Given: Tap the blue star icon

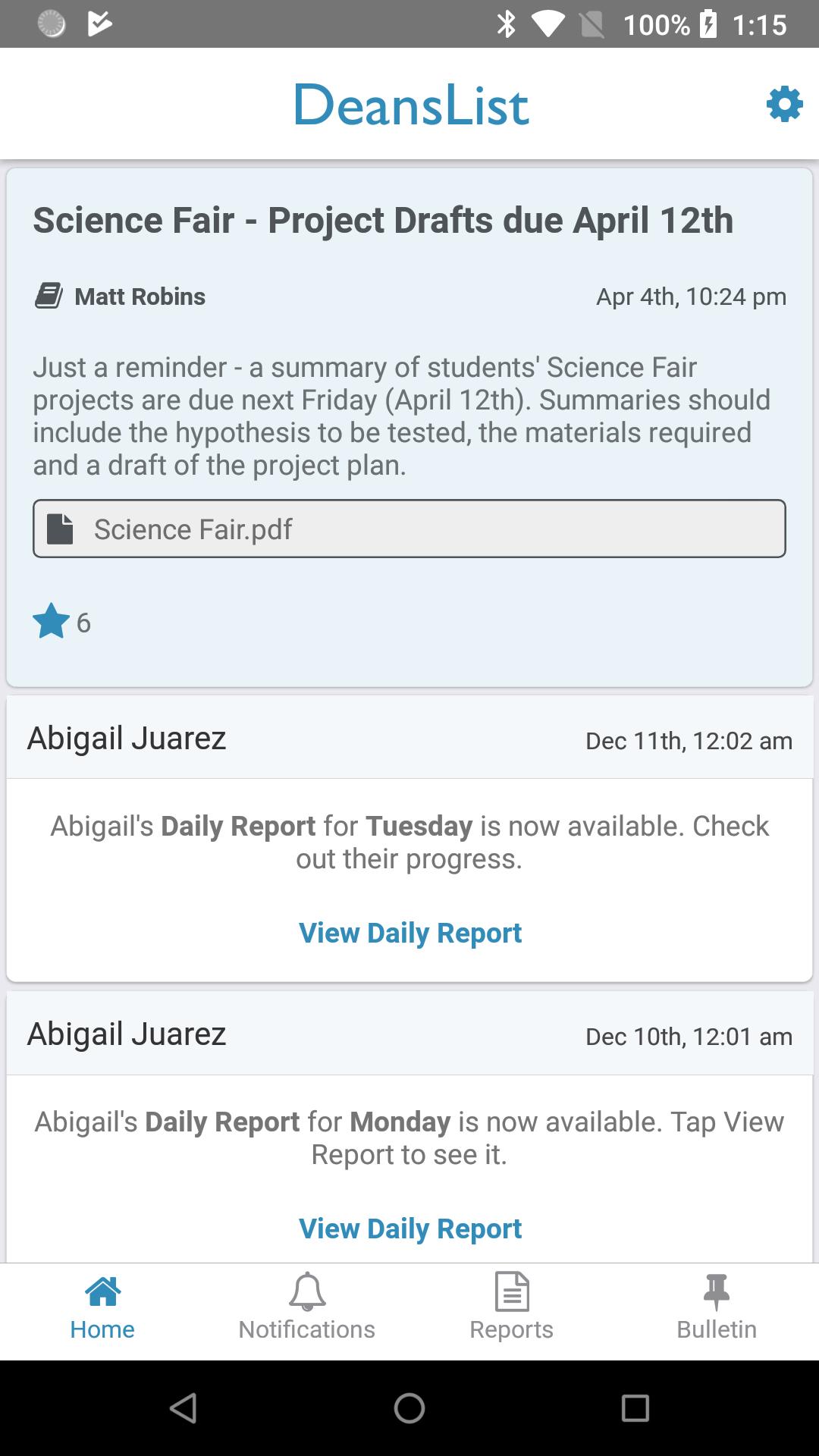Looking at the screenshot, I should point(51,621).
